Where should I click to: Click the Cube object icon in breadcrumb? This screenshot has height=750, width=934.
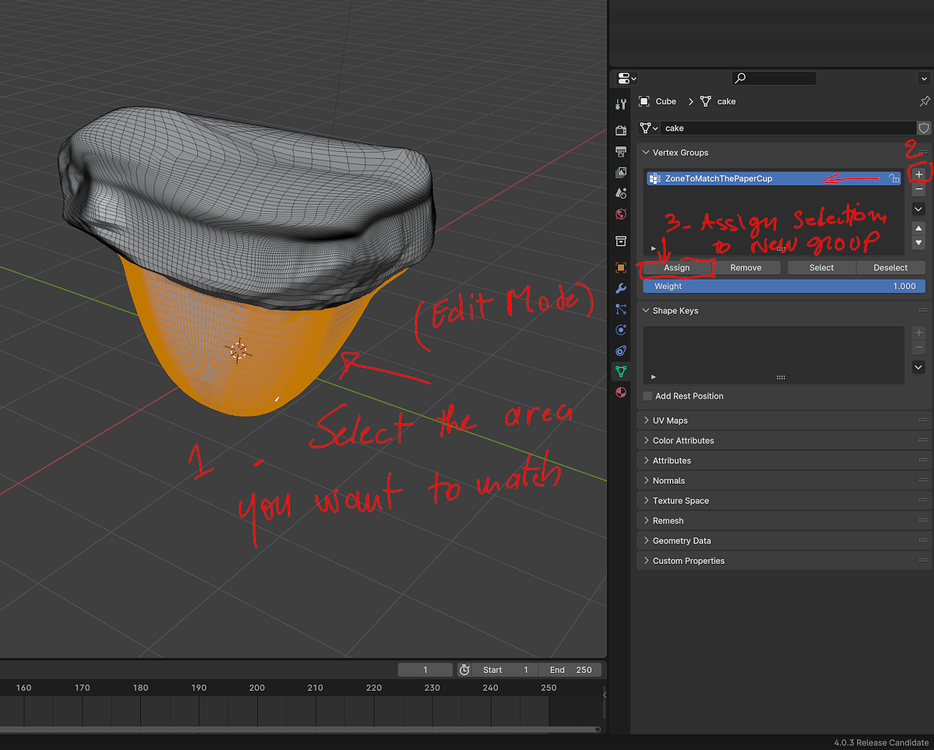pyautogui.click(x=644, y=101)
